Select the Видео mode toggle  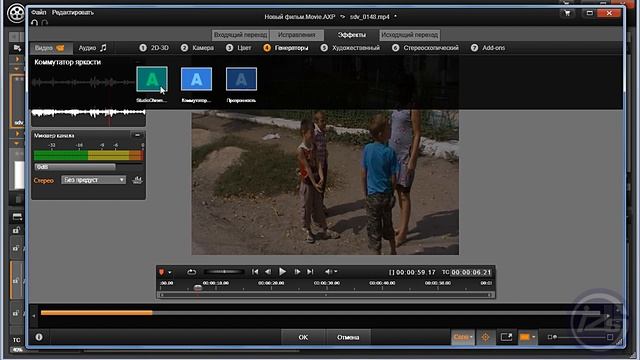(51, 48)
